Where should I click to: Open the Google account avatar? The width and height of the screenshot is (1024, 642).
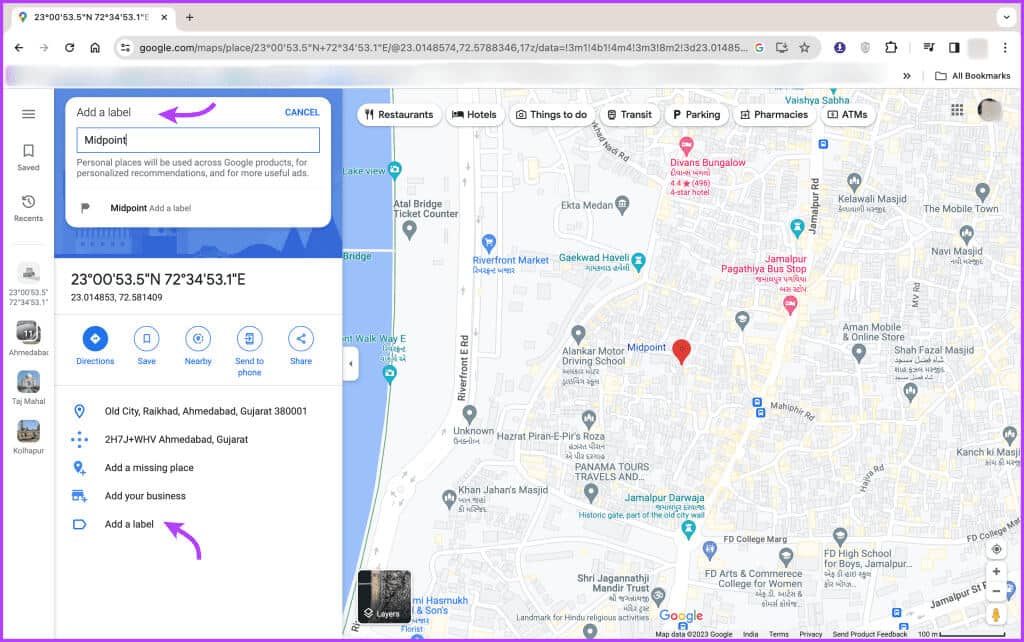point(990,110)
